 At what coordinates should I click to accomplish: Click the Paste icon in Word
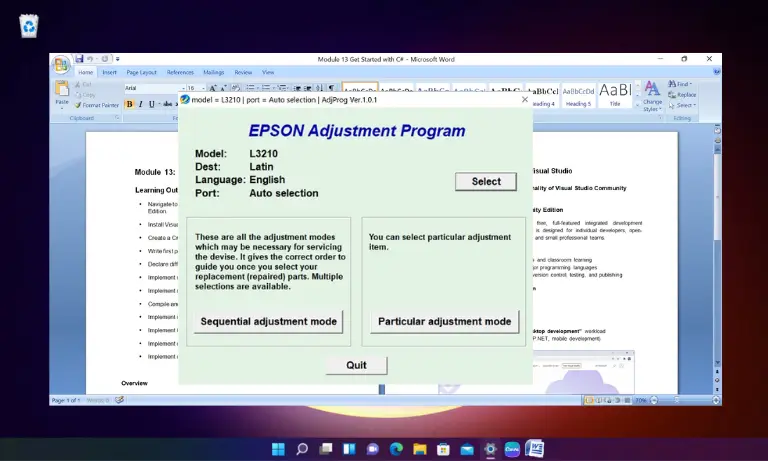point(62,89)
